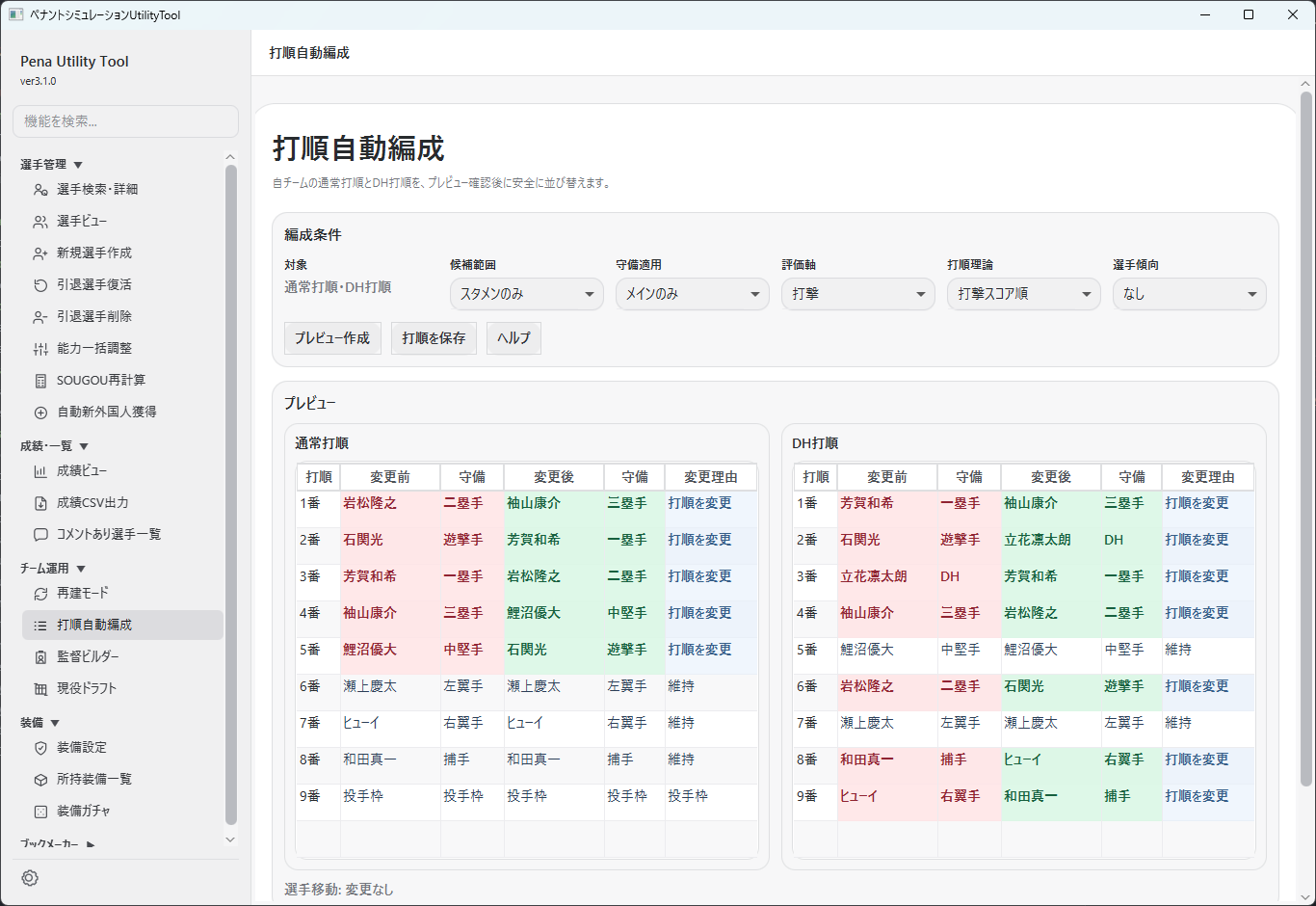Click the 再建モード refresh icon
The height and width of the screenshot is (906, 1316).
[x=40, y=594]
